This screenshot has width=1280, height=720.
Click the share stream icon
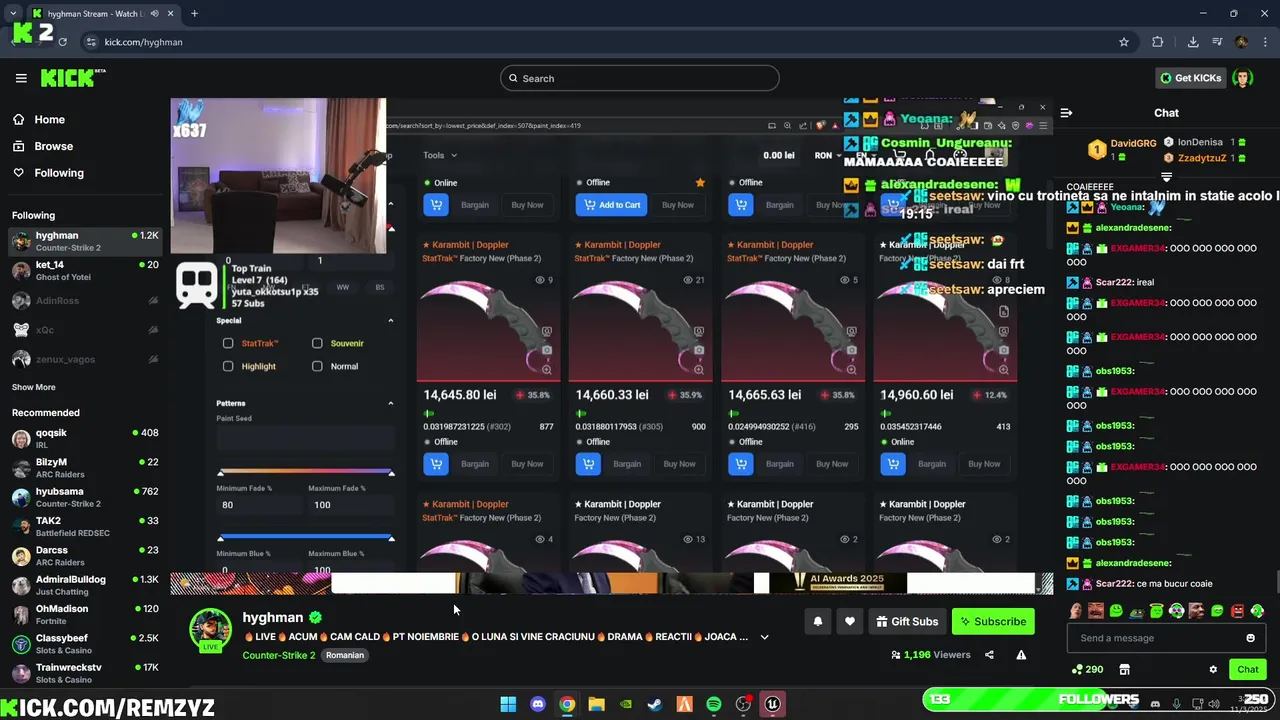click(x=989, y=655)
